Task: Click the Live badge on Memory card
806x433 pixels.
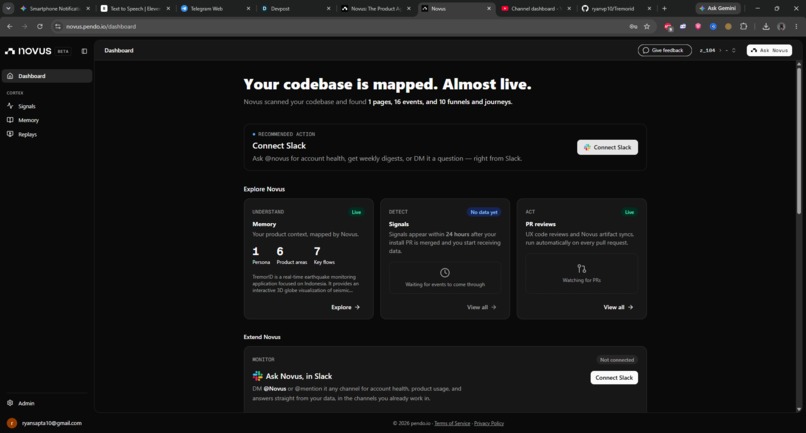Action: pos(356,212)
